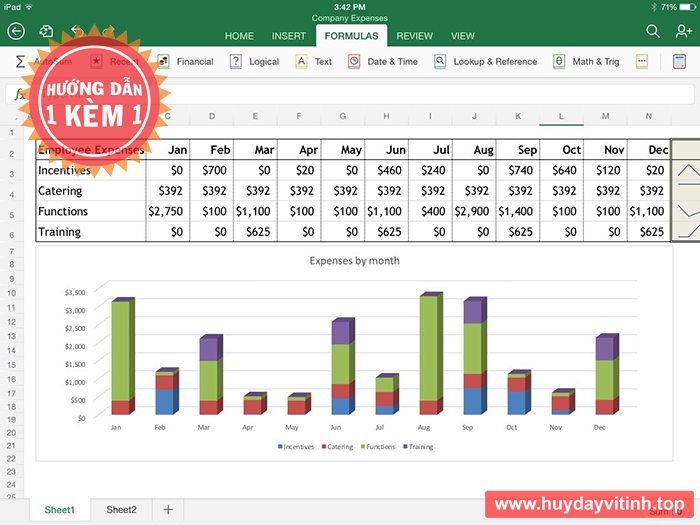The width and height of the screenshot is (700, 525).
Task: Switch to the VIEW tab
Action: coord(463,36)
